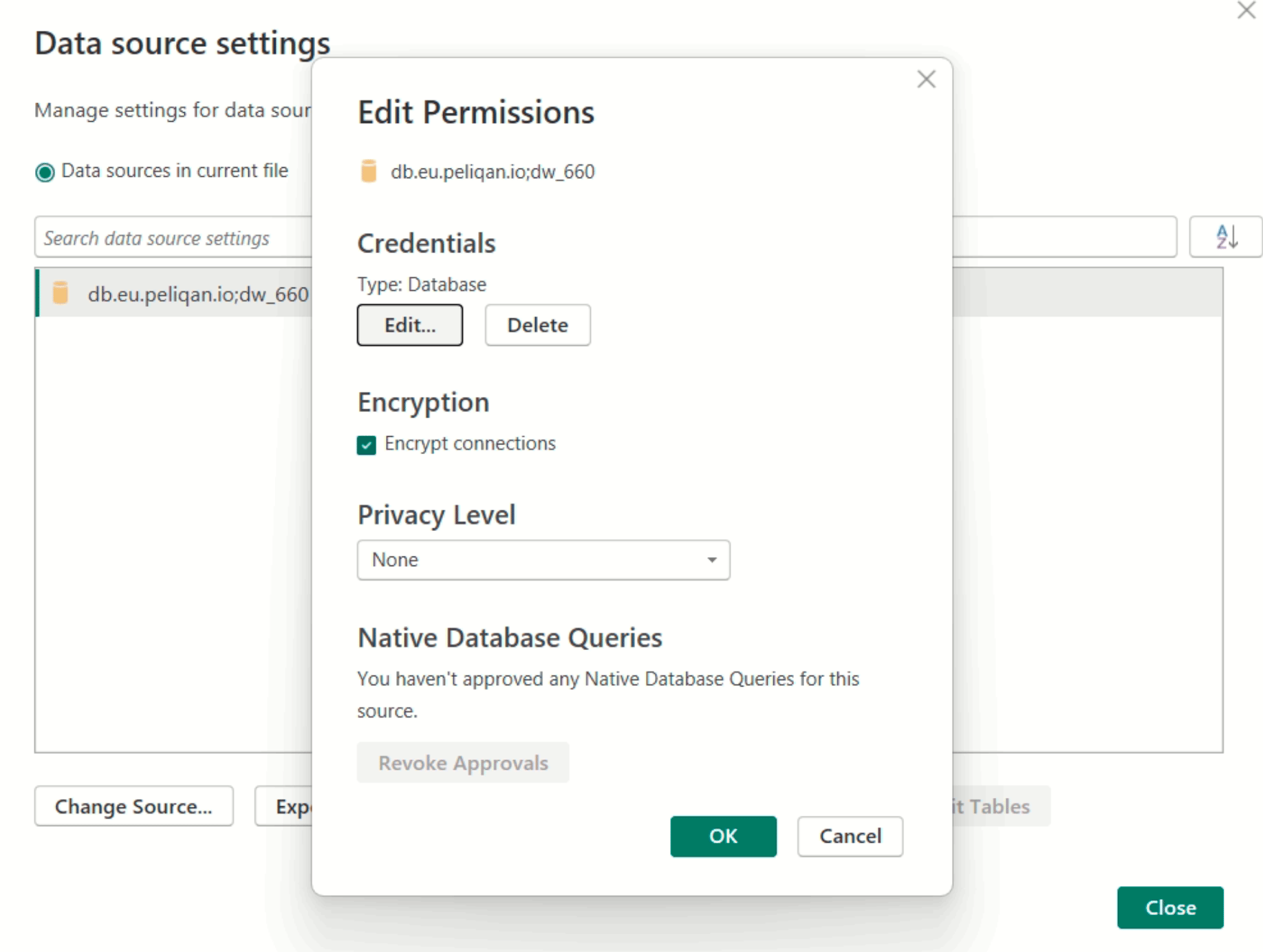
Task: Click database icon in data source list row
Action: coord(61,293)
